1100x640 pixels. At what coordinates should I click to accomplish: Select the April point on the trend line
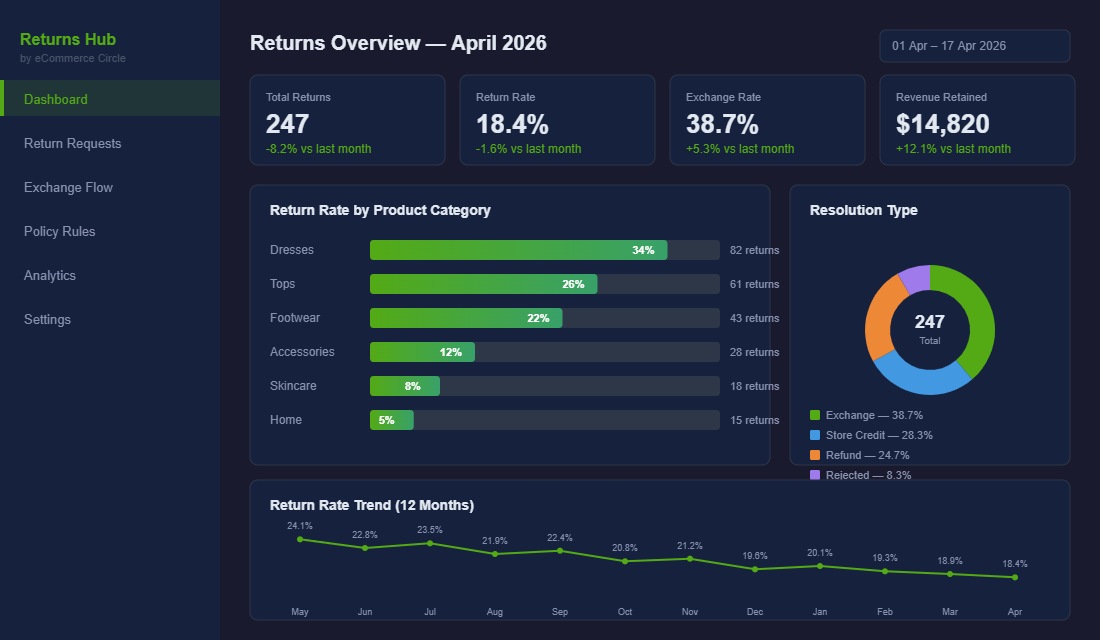point(1014,578)
